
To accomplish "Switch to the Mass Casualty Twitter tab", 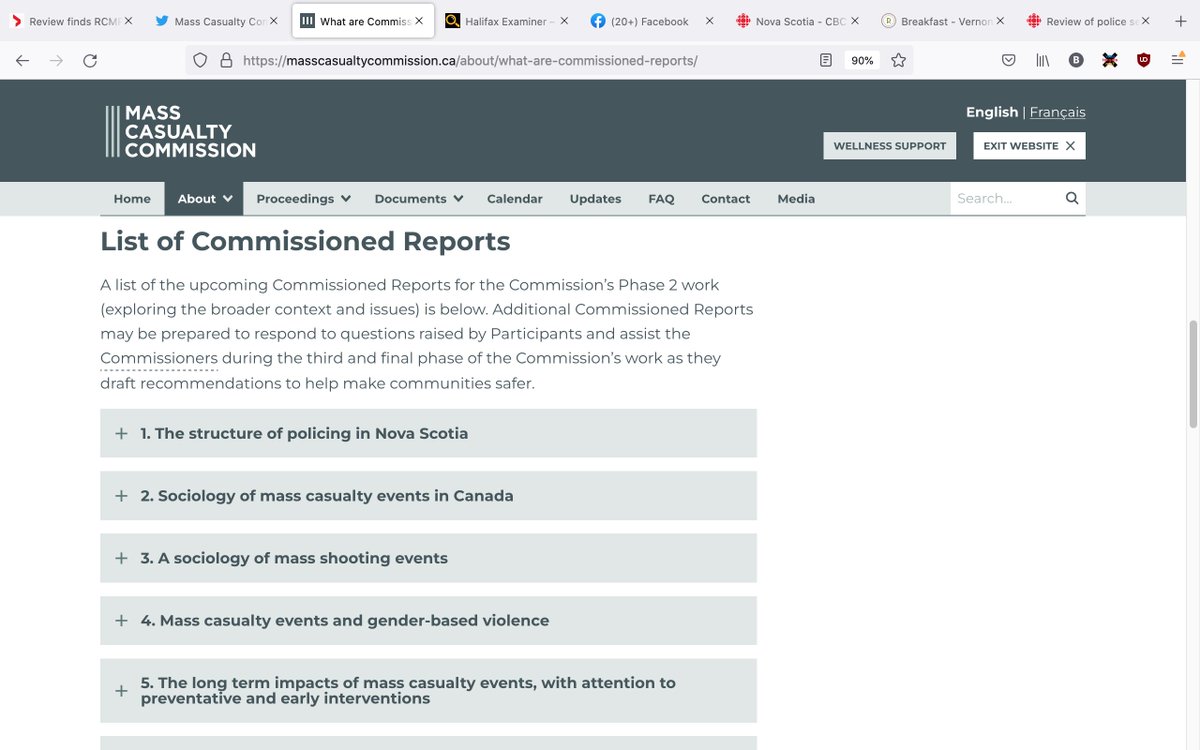I will [217, 20].
